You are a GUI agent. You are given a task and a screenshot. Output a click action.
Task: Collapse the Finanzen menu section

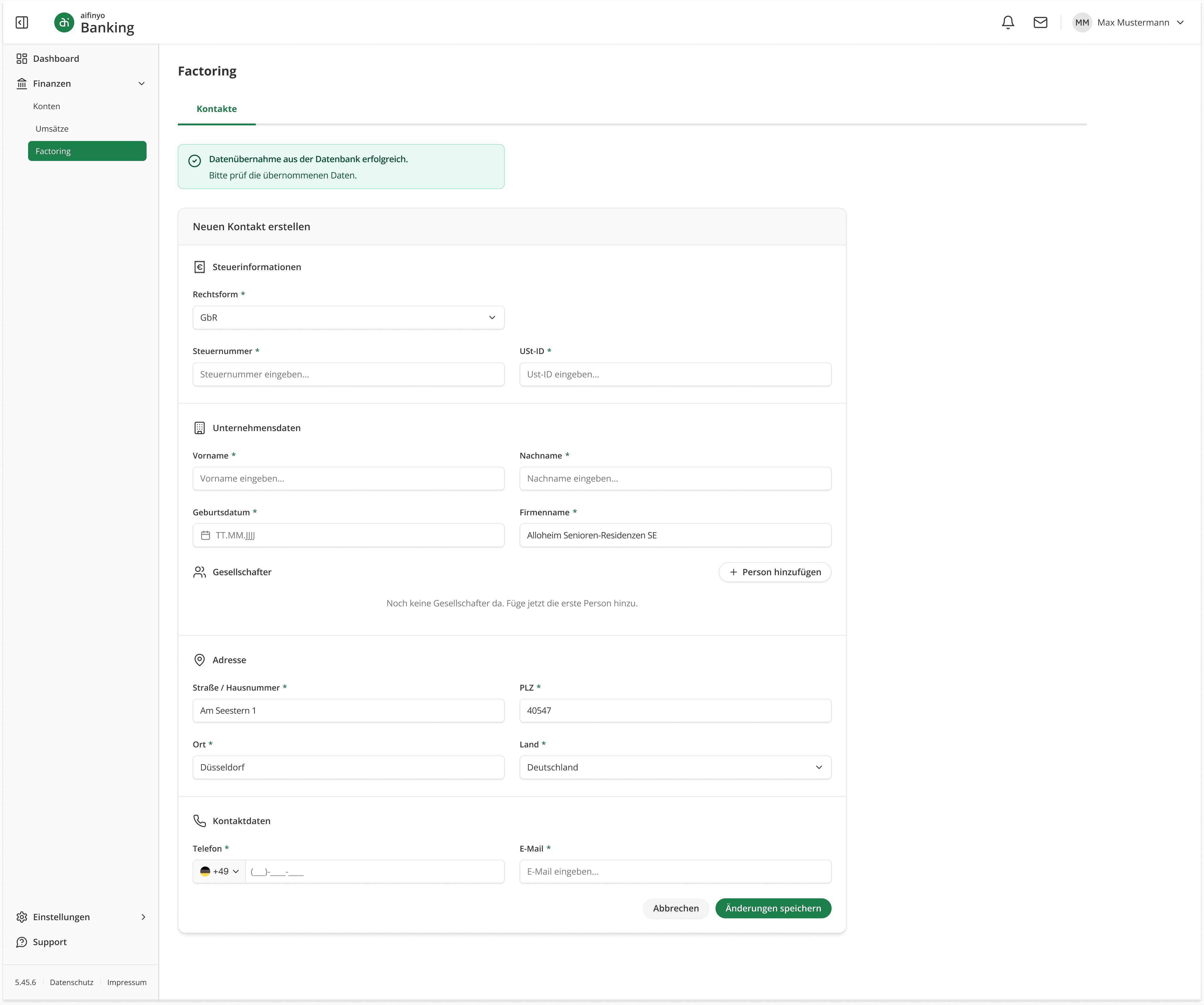(142, 84)
